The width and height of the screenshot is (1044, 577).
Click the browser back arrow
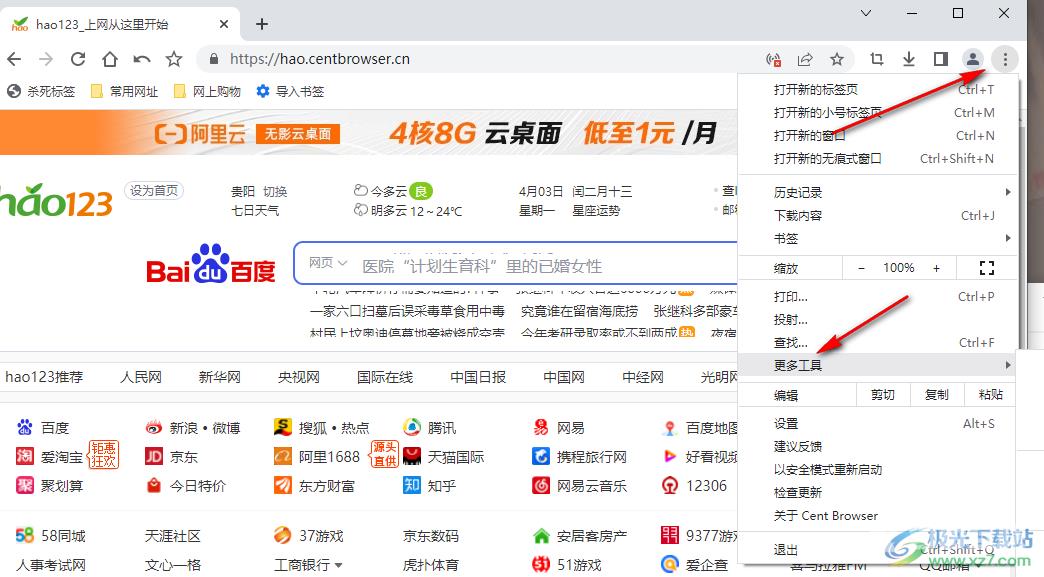point(14,59)
